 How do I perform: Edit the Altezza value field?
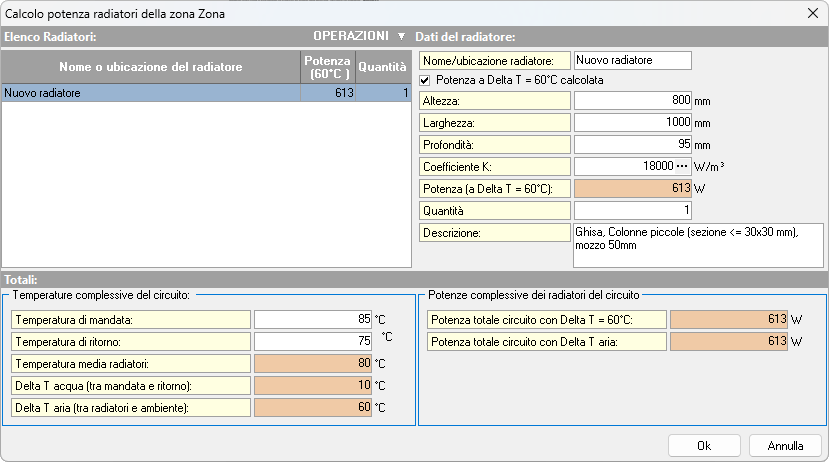(633, 101)
